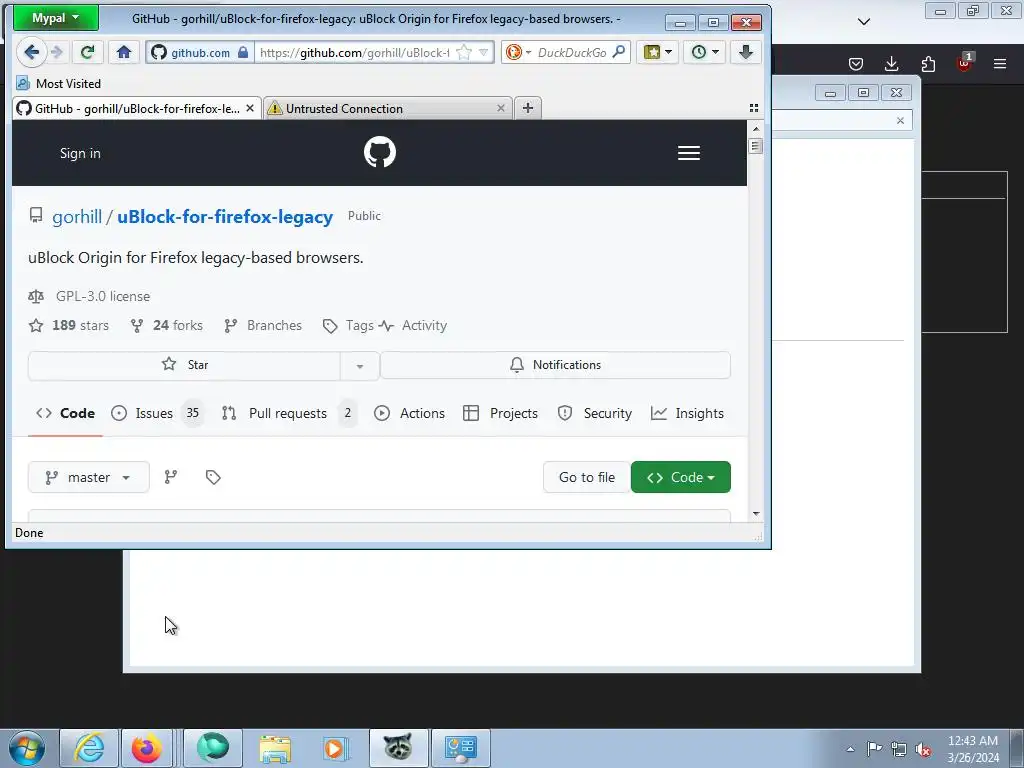
Task: Open the history clock toolbar button
Action: tap(705, 52)
